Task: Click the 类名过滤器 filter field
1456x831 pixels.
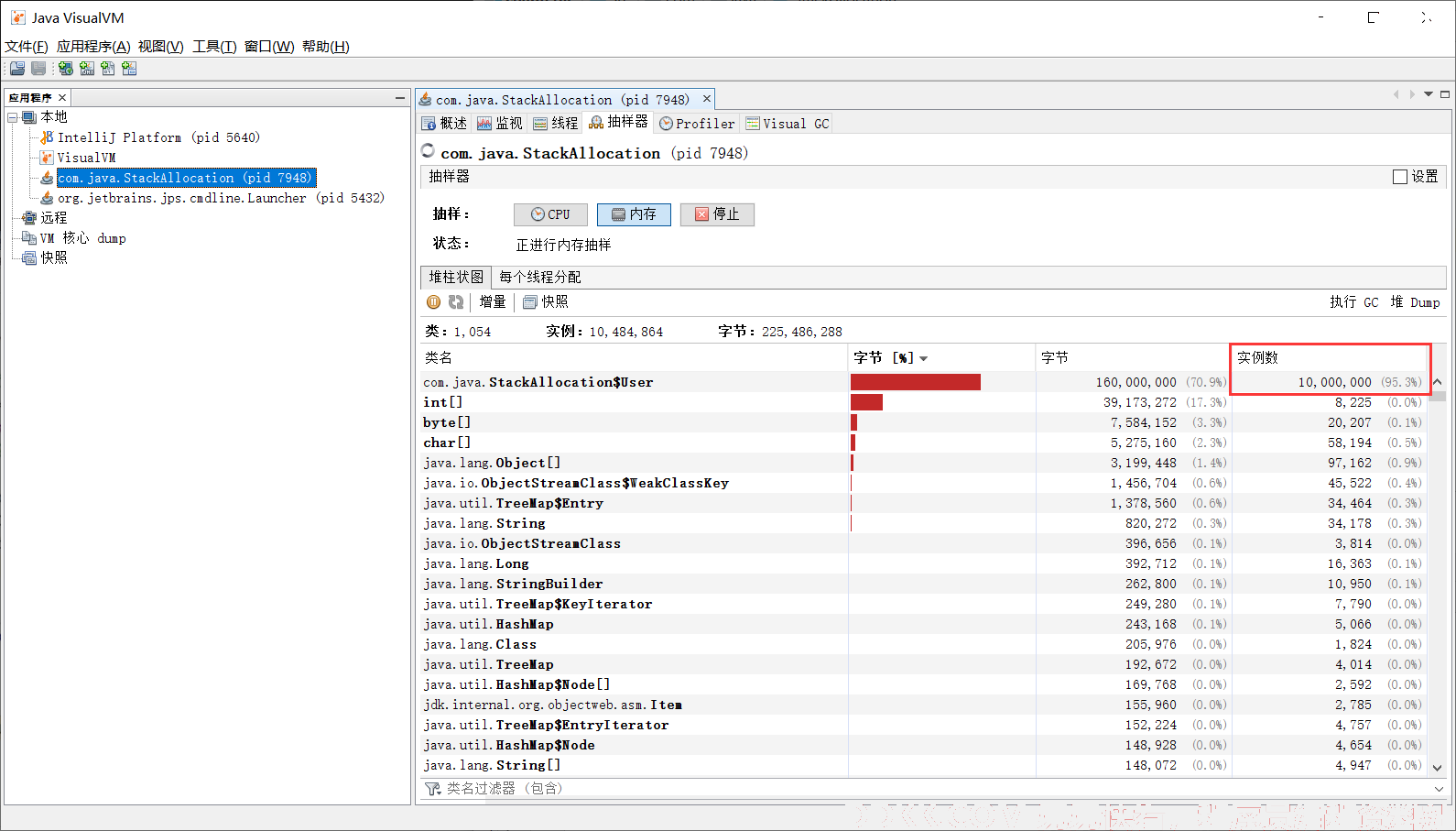Action: tap(934, 789)
